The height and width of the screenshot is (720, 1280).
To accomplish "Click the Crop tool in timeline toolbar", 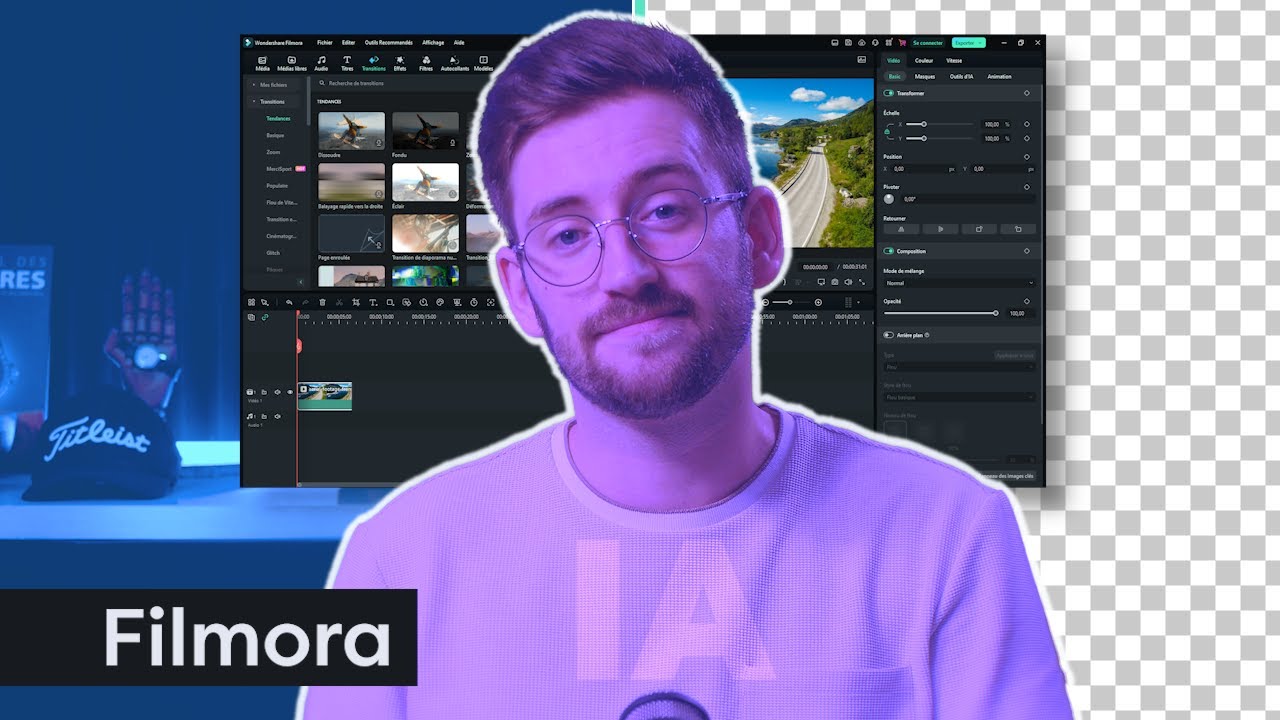I will (x=356, y=302).
